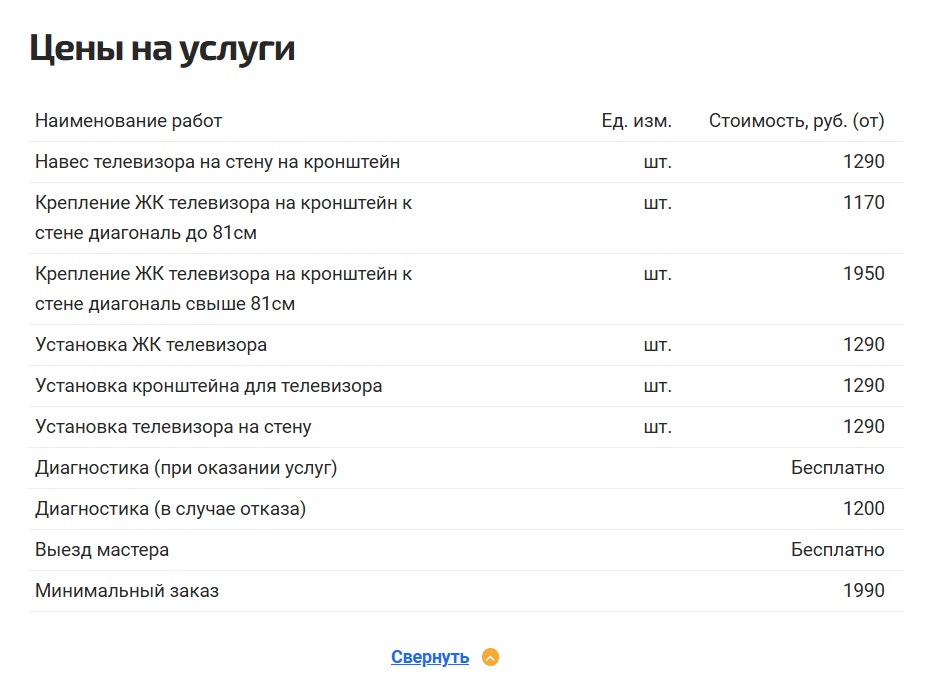This screenshot has height=691, width=925.
Task: Click the "Цены на услуги" heading
Action: (162, 48)
